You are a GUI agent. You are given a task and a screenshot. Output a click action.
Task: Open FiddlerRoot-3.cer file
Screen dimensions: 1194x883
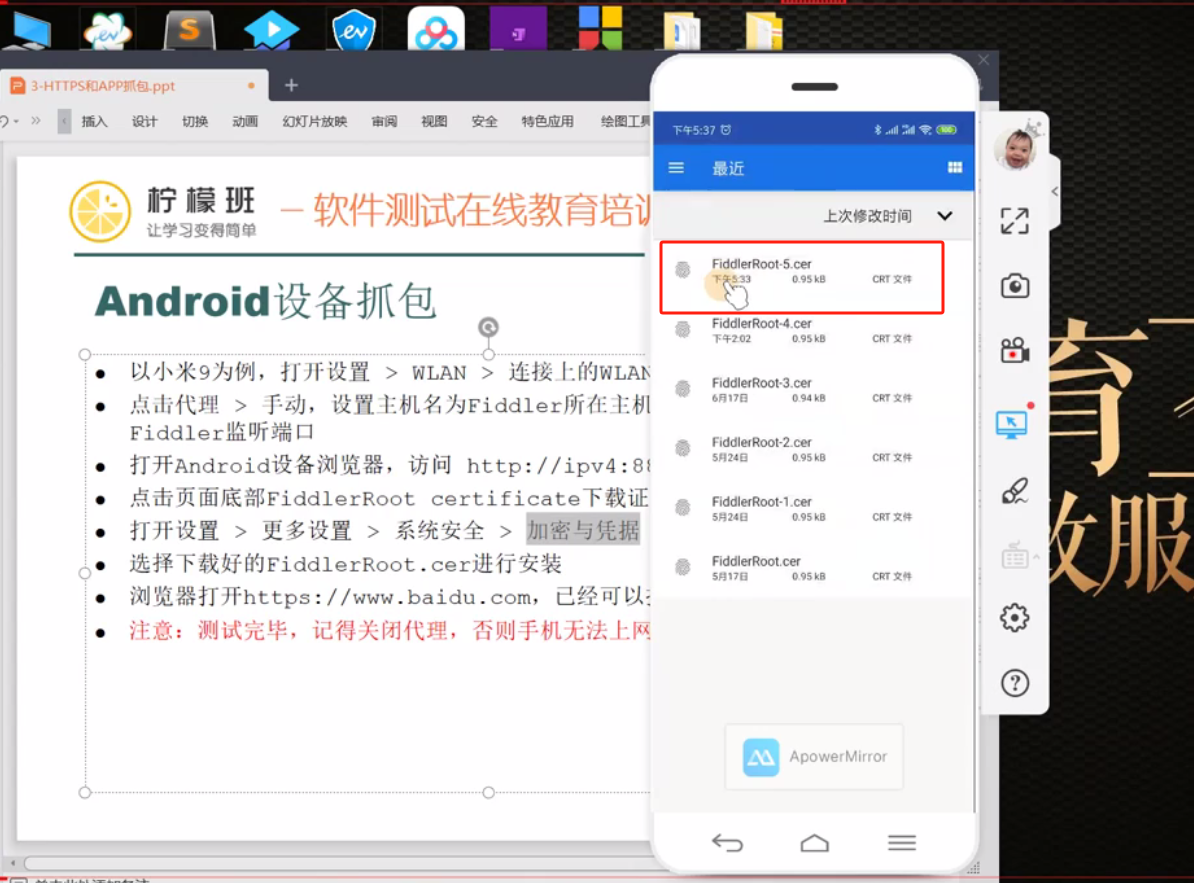813,390
